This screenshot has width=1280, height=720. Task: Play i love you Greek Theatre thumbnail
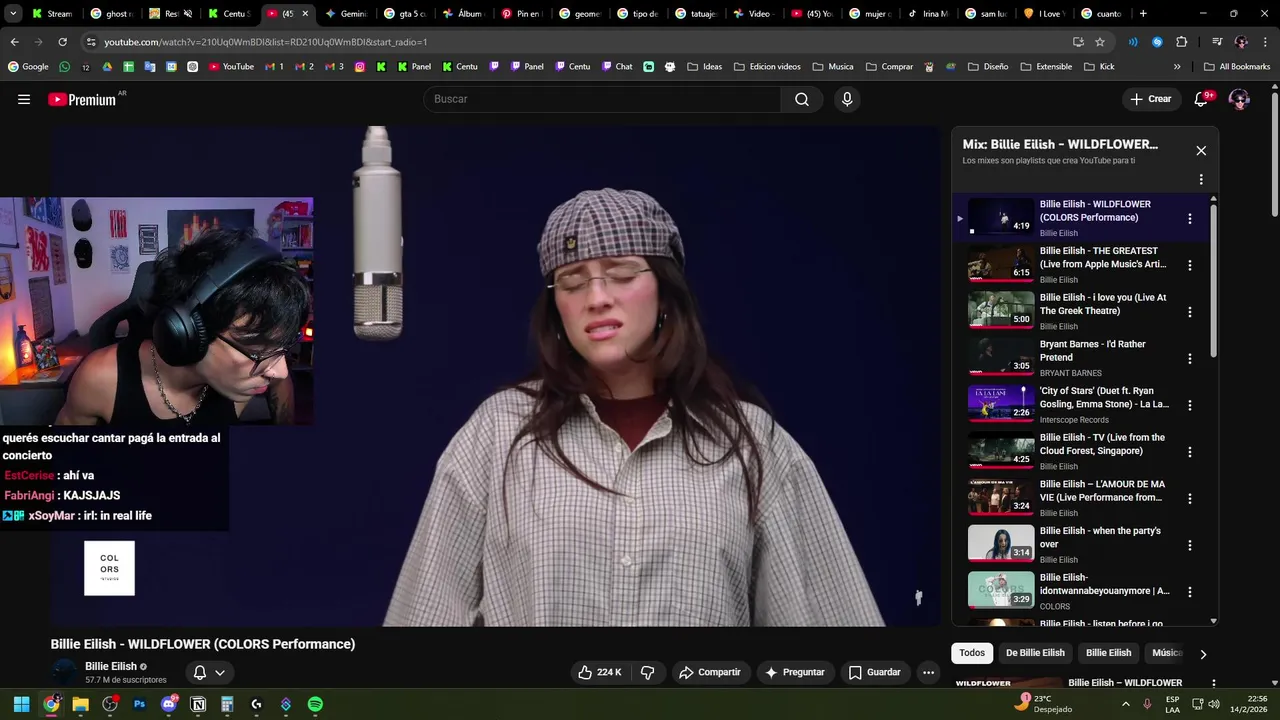pyautogui.click(x=1001, y=311)
